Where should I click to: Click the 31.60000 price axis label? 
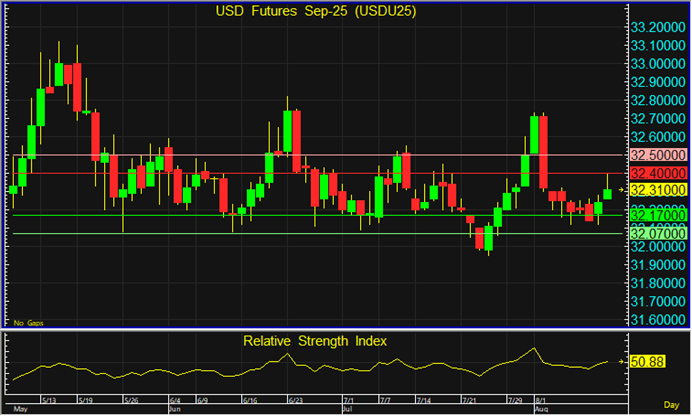click(x=657, y=320)
